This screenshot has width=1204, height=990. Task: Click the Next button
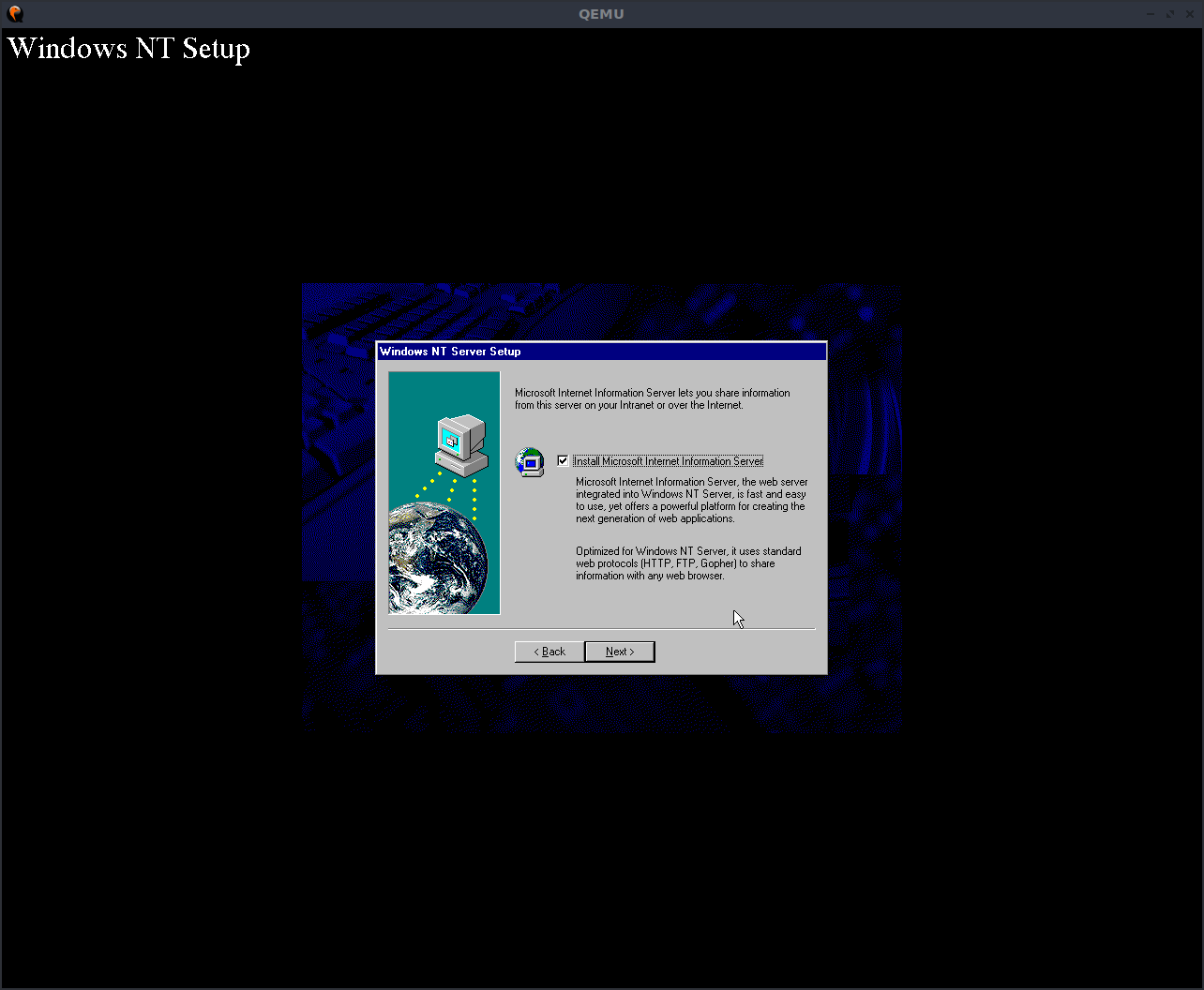click(x=620, y=652)
